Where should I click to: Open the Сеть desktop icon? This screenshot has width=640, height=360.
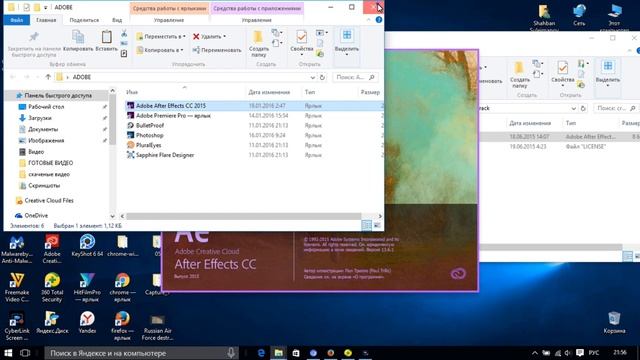point(579,15)
